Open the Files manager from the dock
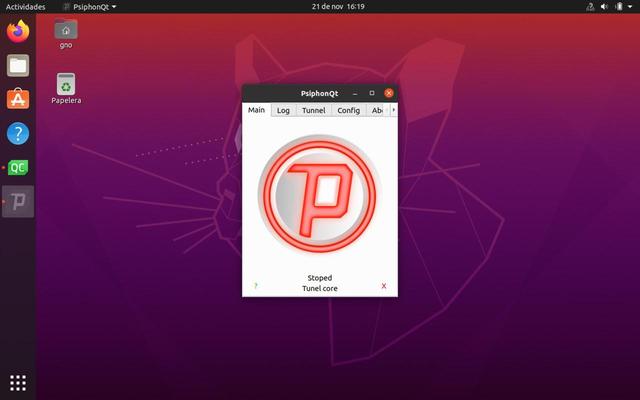The width and height of the screenshot is (640, 400). [x=18, y=65]
